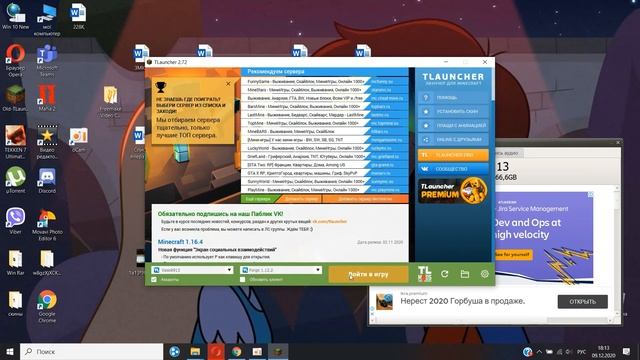
Task: Click the TLauncher sidebar scrollbar
Action: (x=493, y=84)
